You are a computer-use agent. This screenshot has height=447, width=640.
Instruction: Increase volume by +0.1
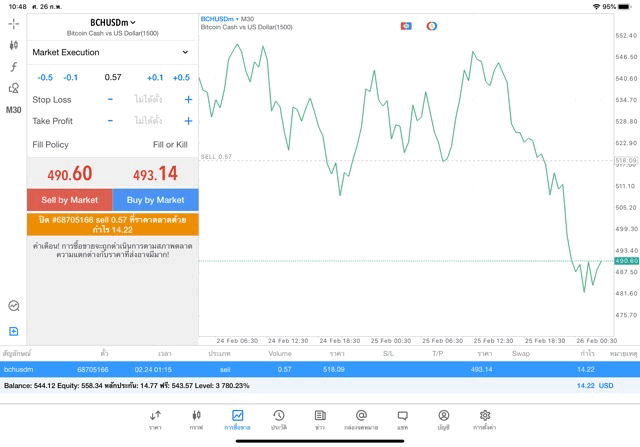155,77
